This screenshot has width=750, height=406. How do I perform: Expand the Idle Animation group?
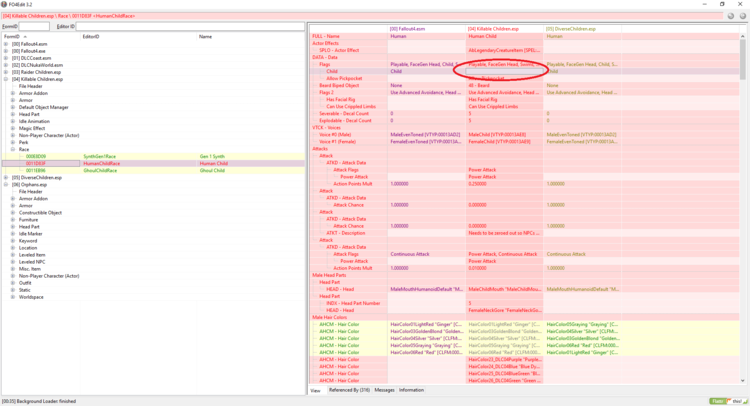pos(13,121)
